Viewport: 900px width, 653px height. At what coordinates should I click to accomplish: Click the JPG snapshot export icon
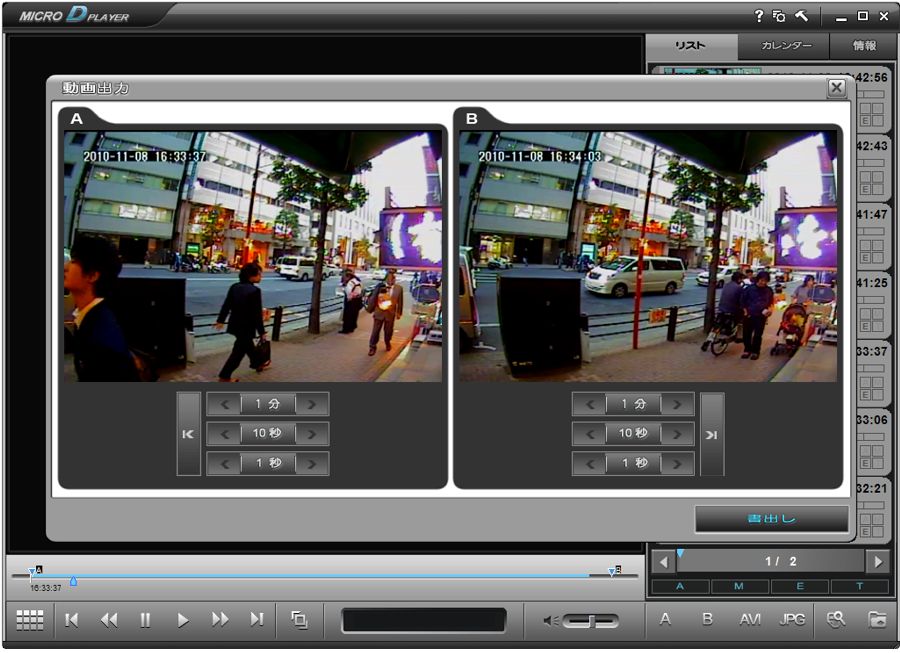792,620
